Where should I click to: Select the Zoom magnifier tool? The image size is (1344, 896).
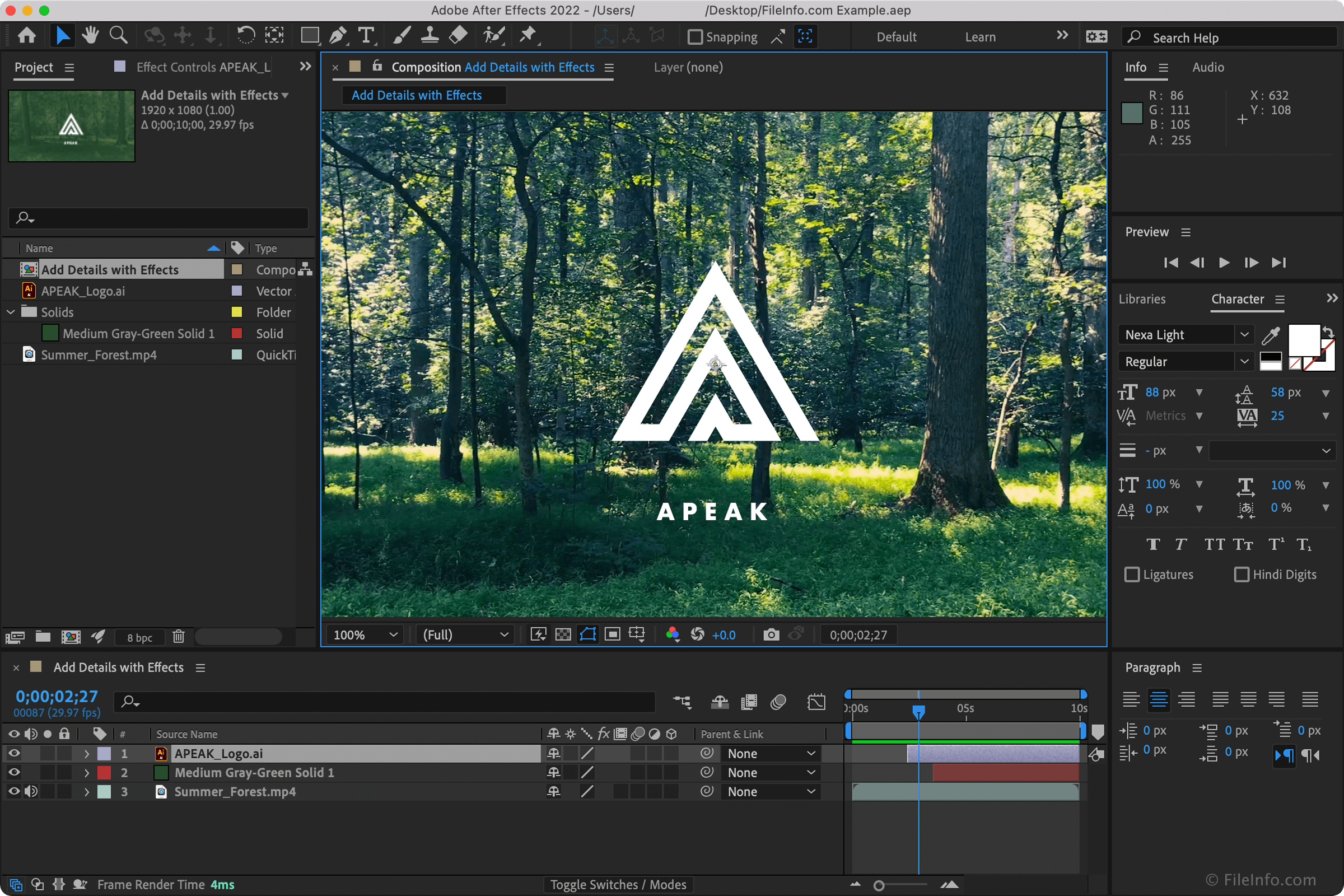(x=118, y=36)
